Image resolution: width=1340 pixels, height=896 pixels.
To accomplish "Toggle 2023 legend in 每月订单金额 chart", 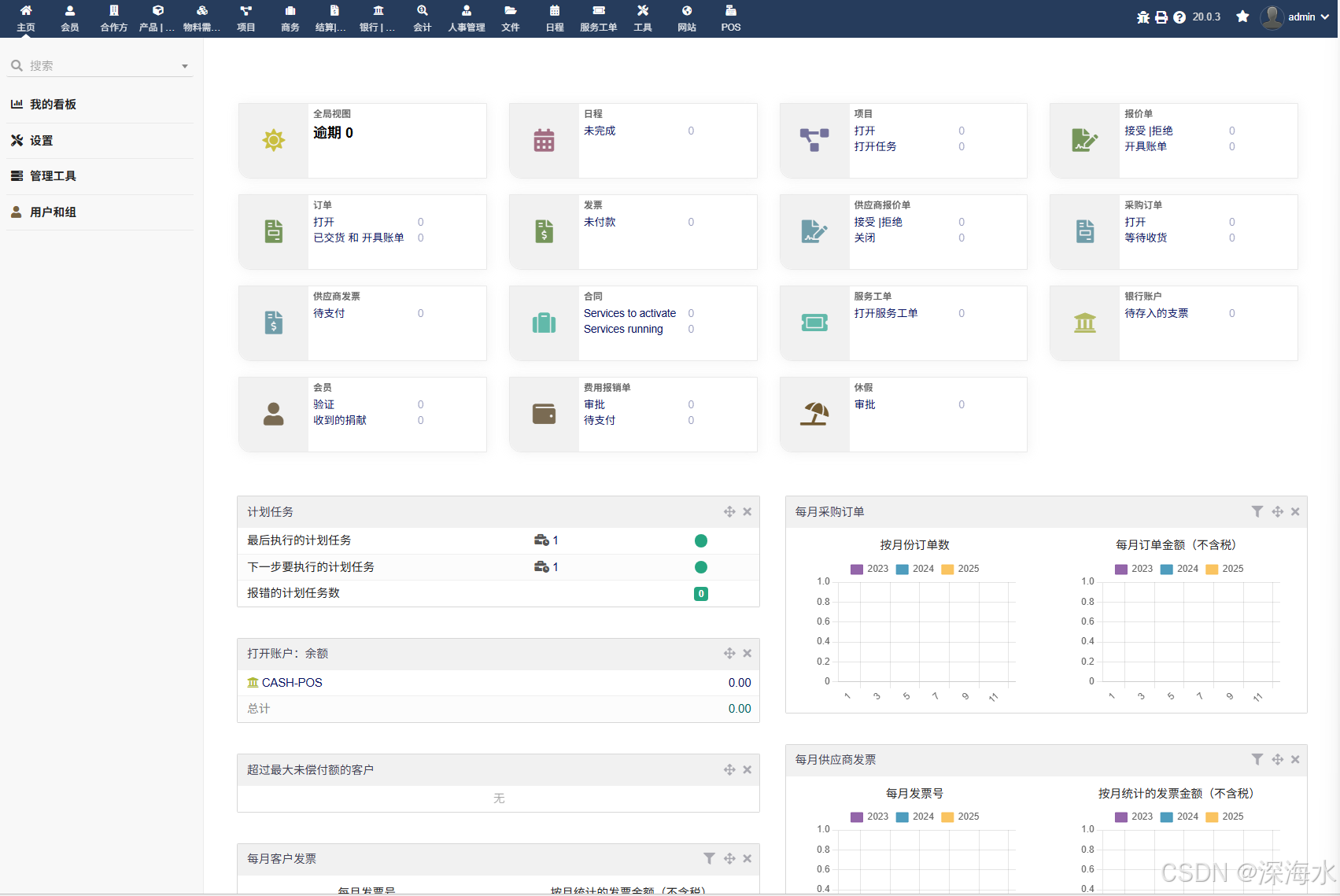I will 1134,569.
